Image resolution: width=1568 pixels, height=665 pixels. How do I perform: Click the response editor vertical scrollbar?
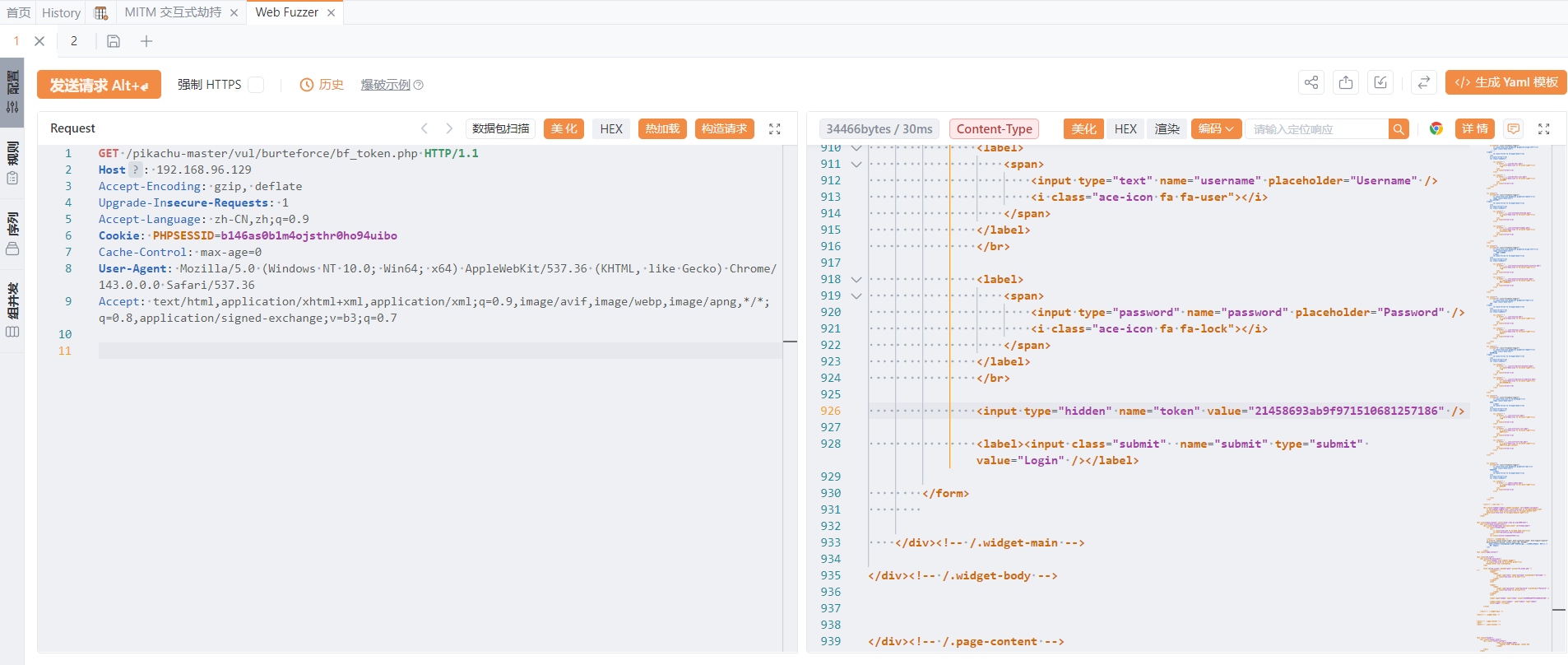pos(1558,398)
